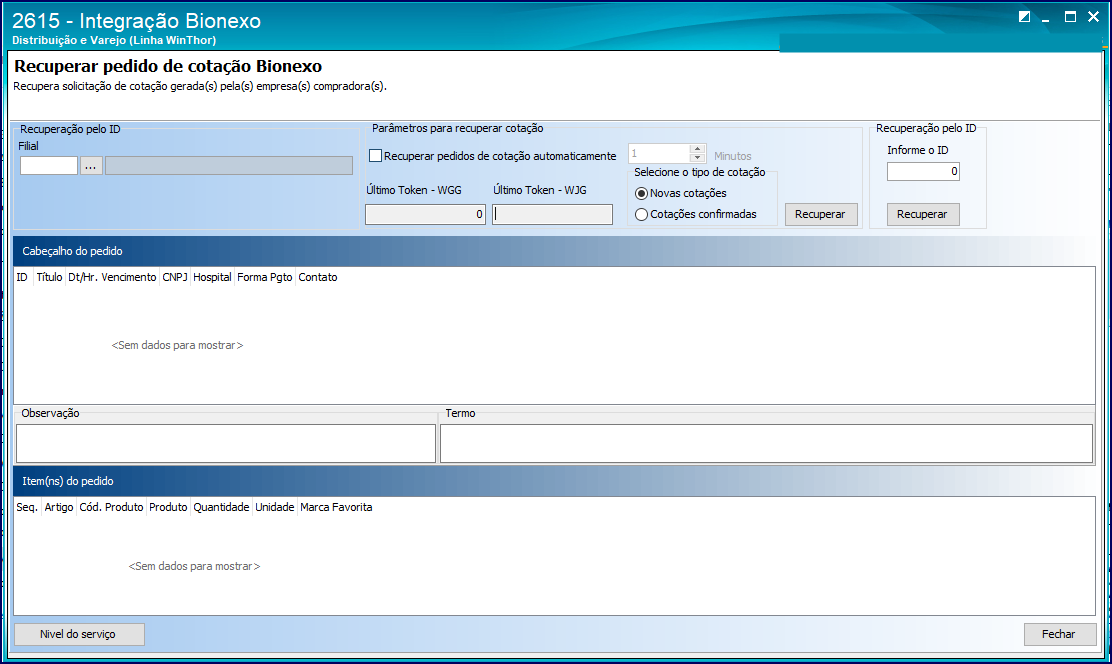Image resolution: width=1112 pixels, height=664 pixels.
Task: Click the Informe o ID field
Action: pos(923,171)
